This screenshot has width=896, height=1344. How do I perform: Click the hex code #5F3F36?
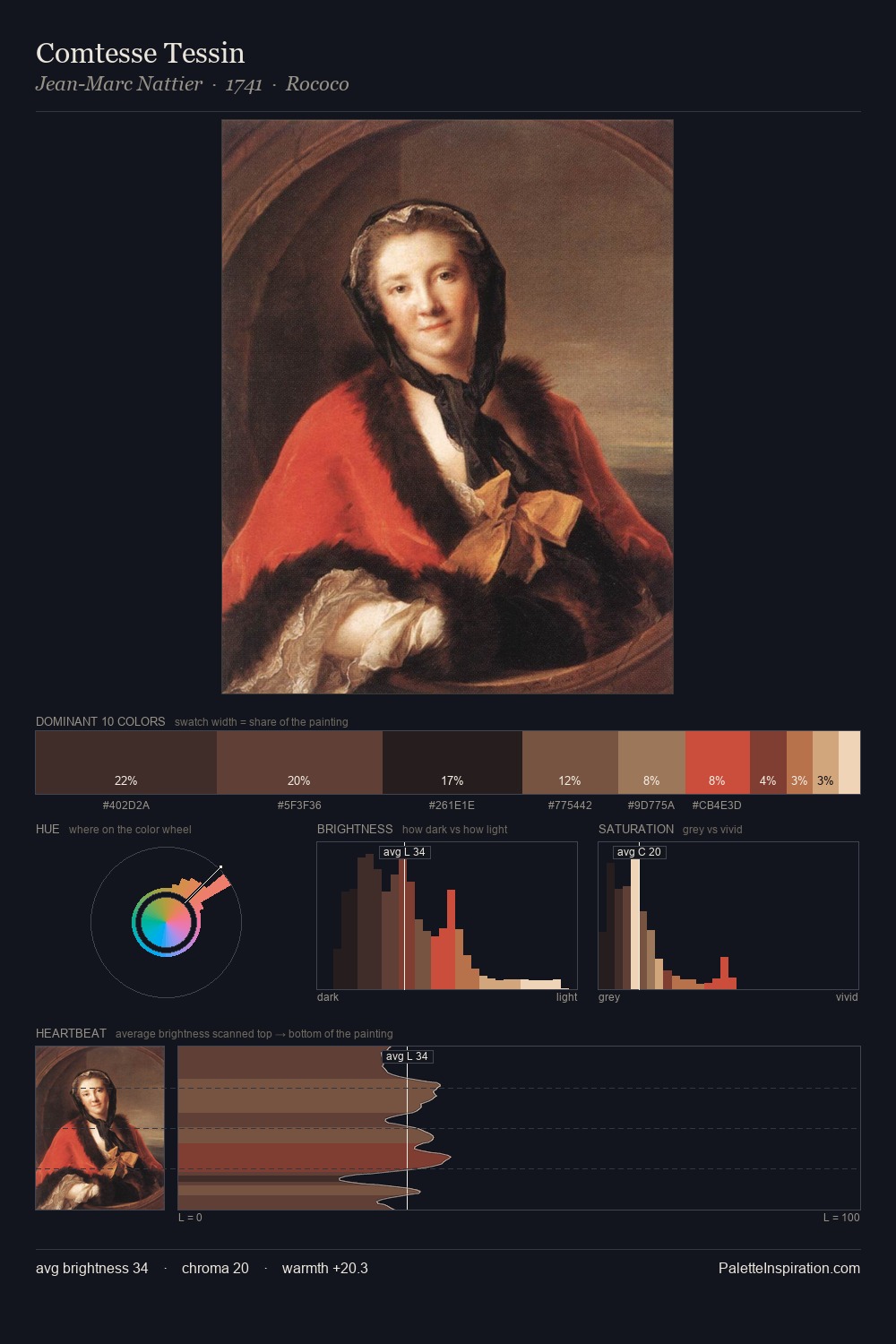pyautogui.click(x=299, y=806)
